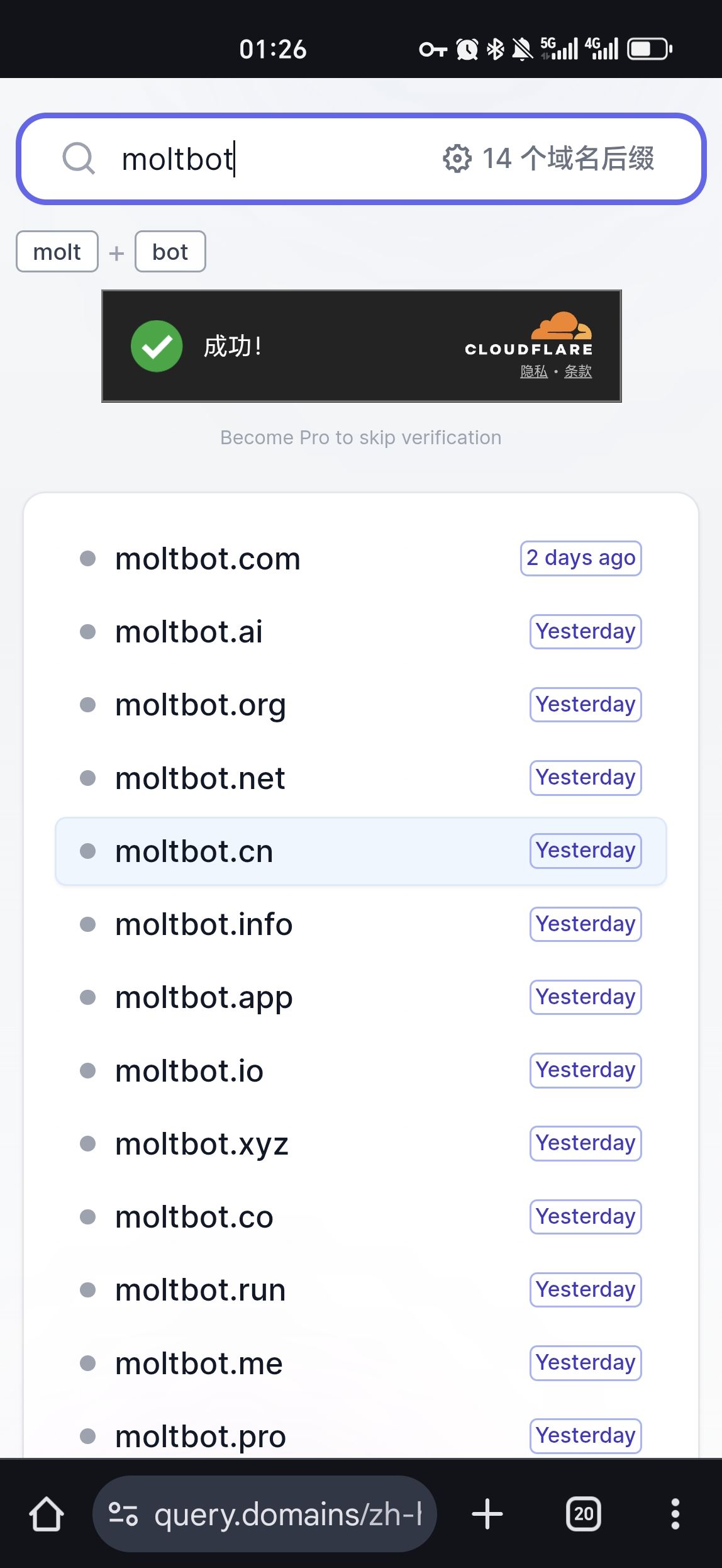Viewport: 722px width, 1568px height.
Task: Tap the browser address bar URL
Action: click(x=287, y=1513)
